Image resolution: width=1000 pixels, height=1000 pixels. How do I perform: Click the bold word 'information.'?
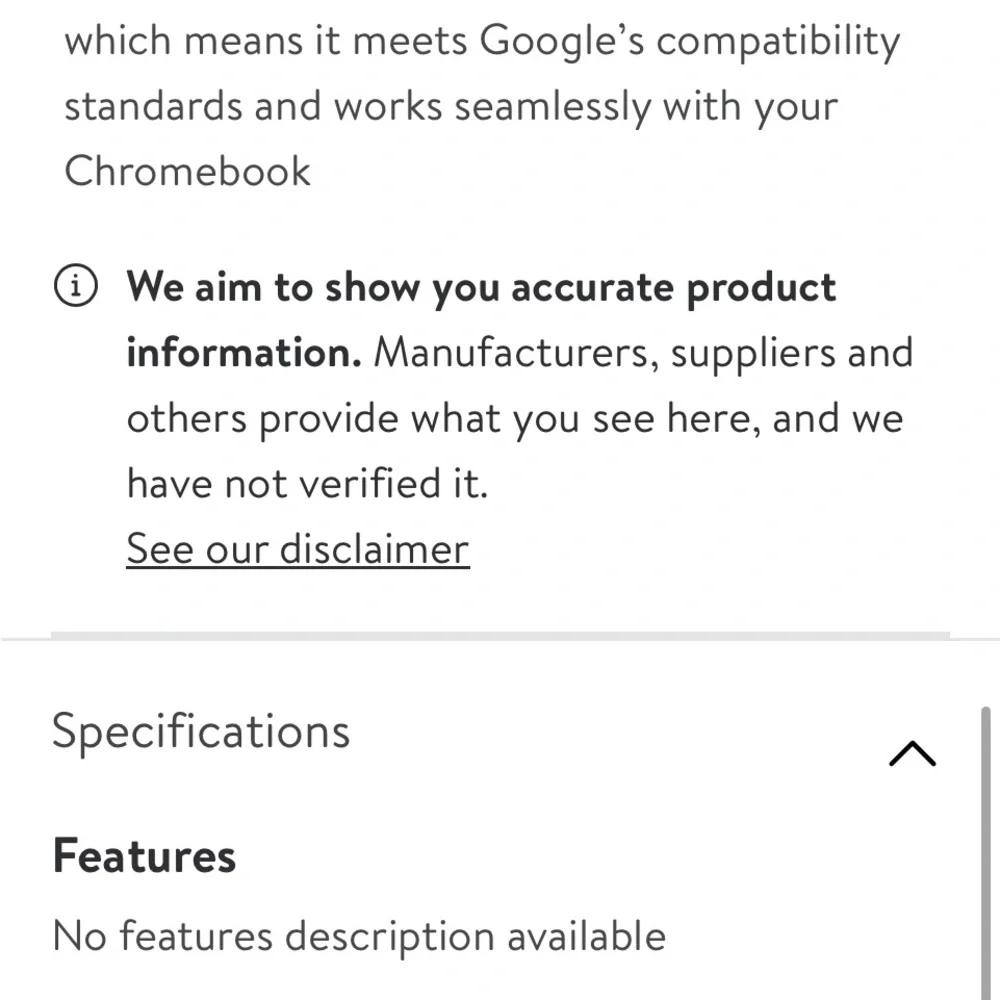244,353
